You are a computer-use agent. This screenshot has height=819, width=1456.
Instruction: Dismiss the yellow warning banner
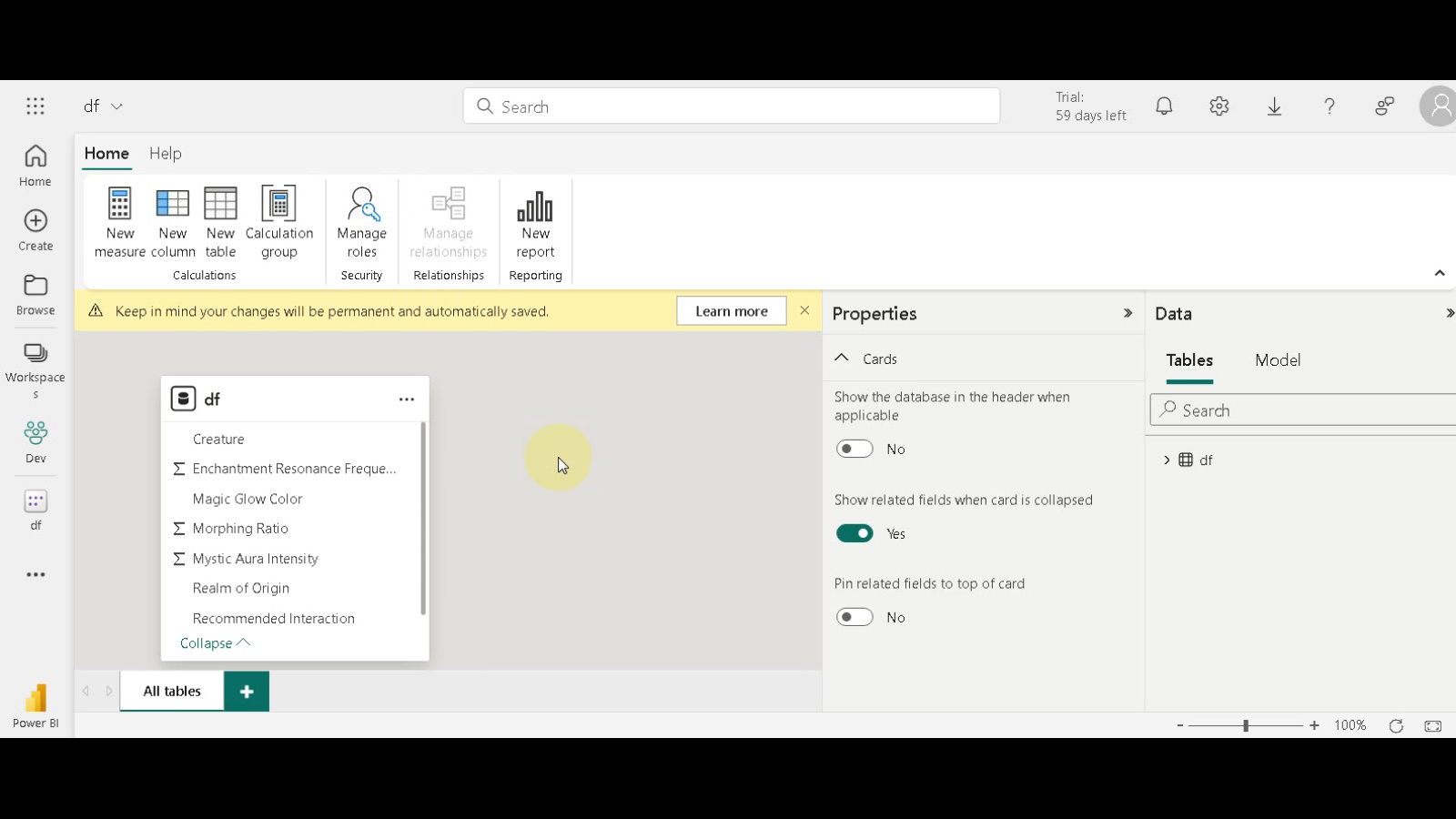(x=804, y=310)
